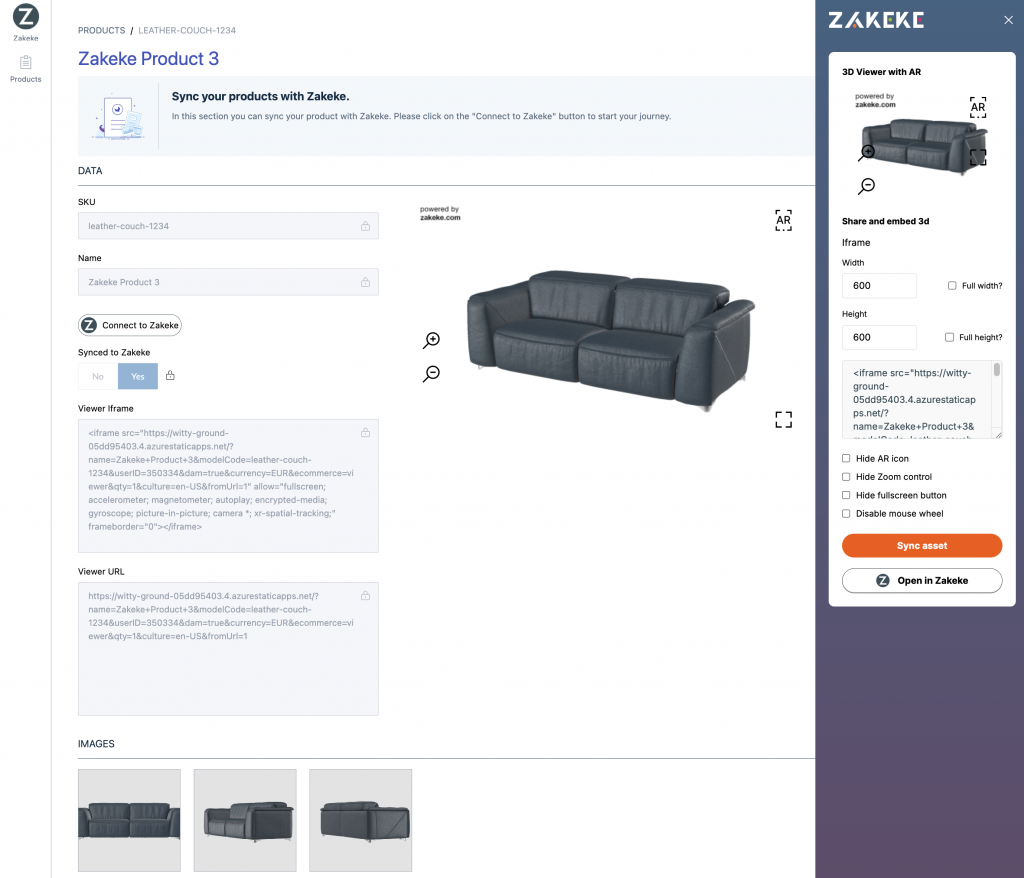The image size is (1024, 878).
Task: Enable the Full height checkbox
Action: 950,337
